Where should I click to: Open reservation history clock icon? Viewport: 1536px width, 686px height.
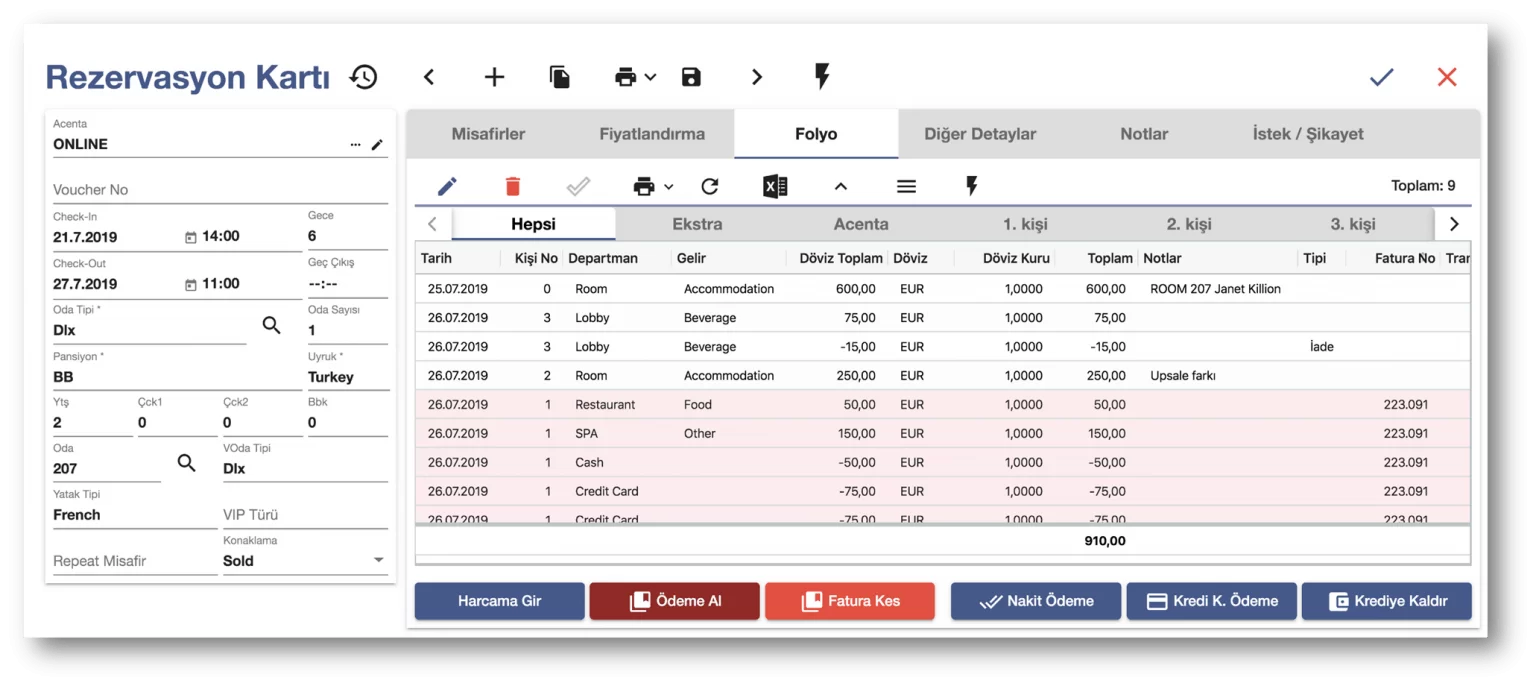[363, 77]
